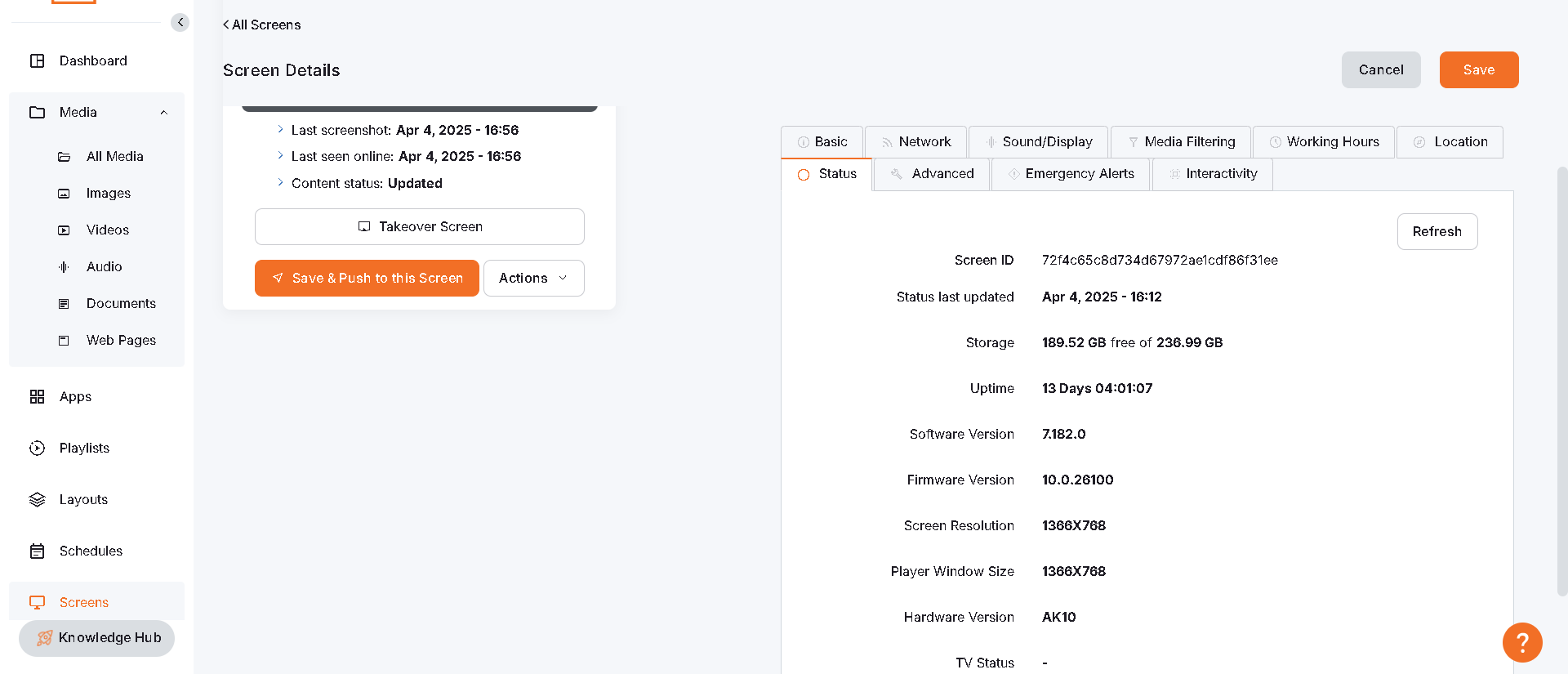1568x674 pixels.
Task: Open the Actions dropdown
Action: (x=533, y=279)
